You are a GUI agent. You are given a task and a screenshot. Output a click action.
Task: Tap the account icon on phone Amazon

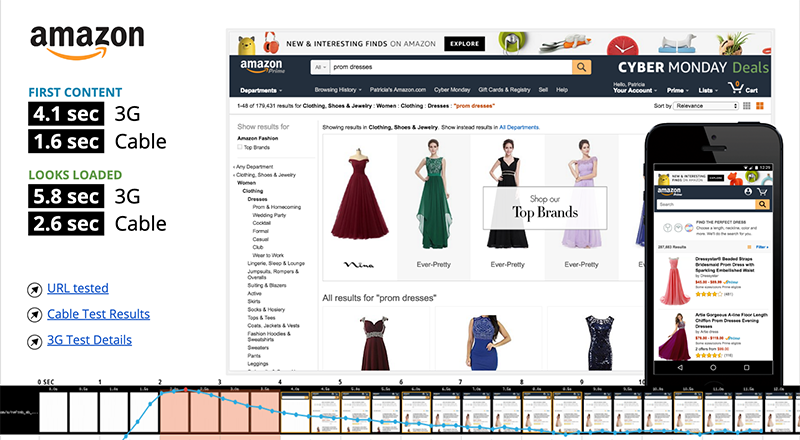coord(747,191)
